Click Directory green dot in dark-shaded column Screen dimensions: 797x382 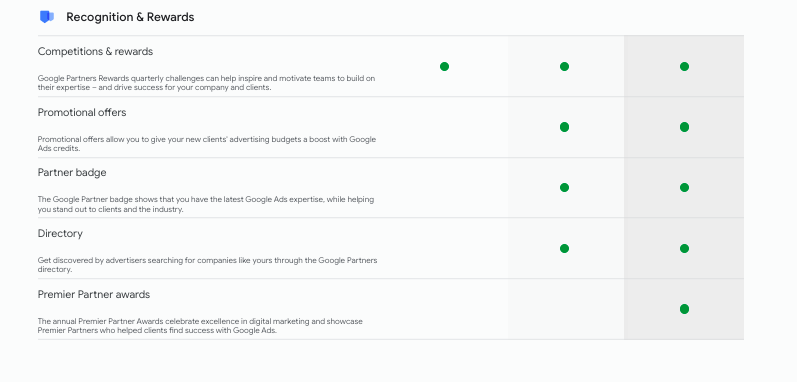pos(684,248)
